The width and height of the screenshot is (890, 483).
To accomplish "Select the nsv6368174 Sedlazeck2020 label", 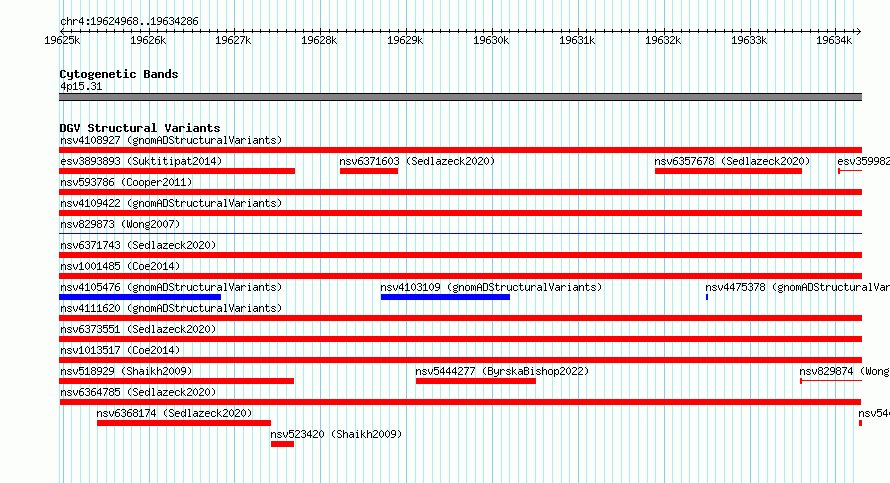I will click(x=174, y=413).
